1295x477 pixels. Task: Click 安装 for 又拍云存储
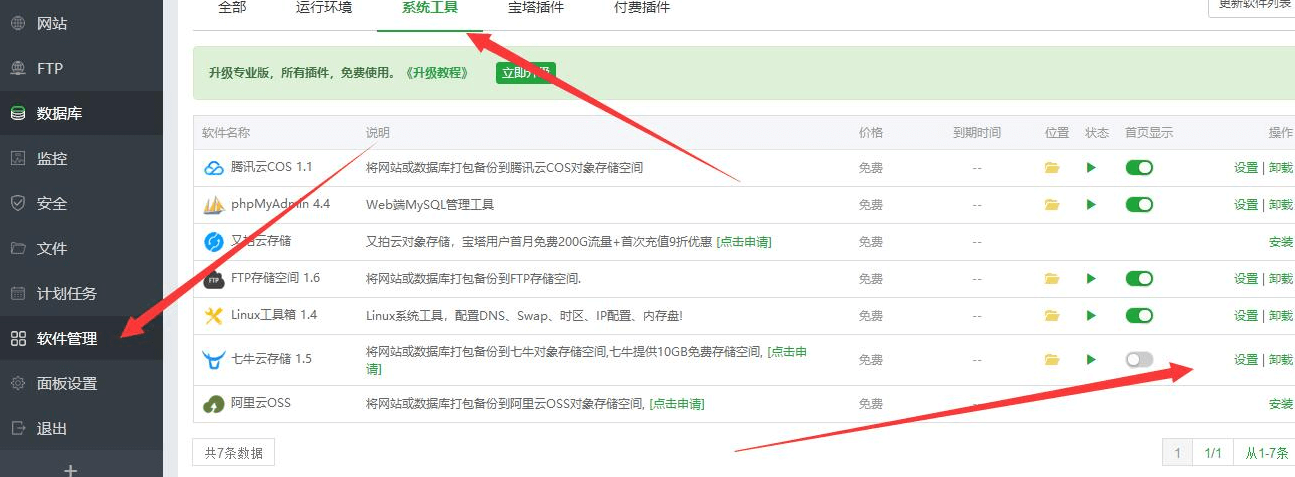point(1281,242)
